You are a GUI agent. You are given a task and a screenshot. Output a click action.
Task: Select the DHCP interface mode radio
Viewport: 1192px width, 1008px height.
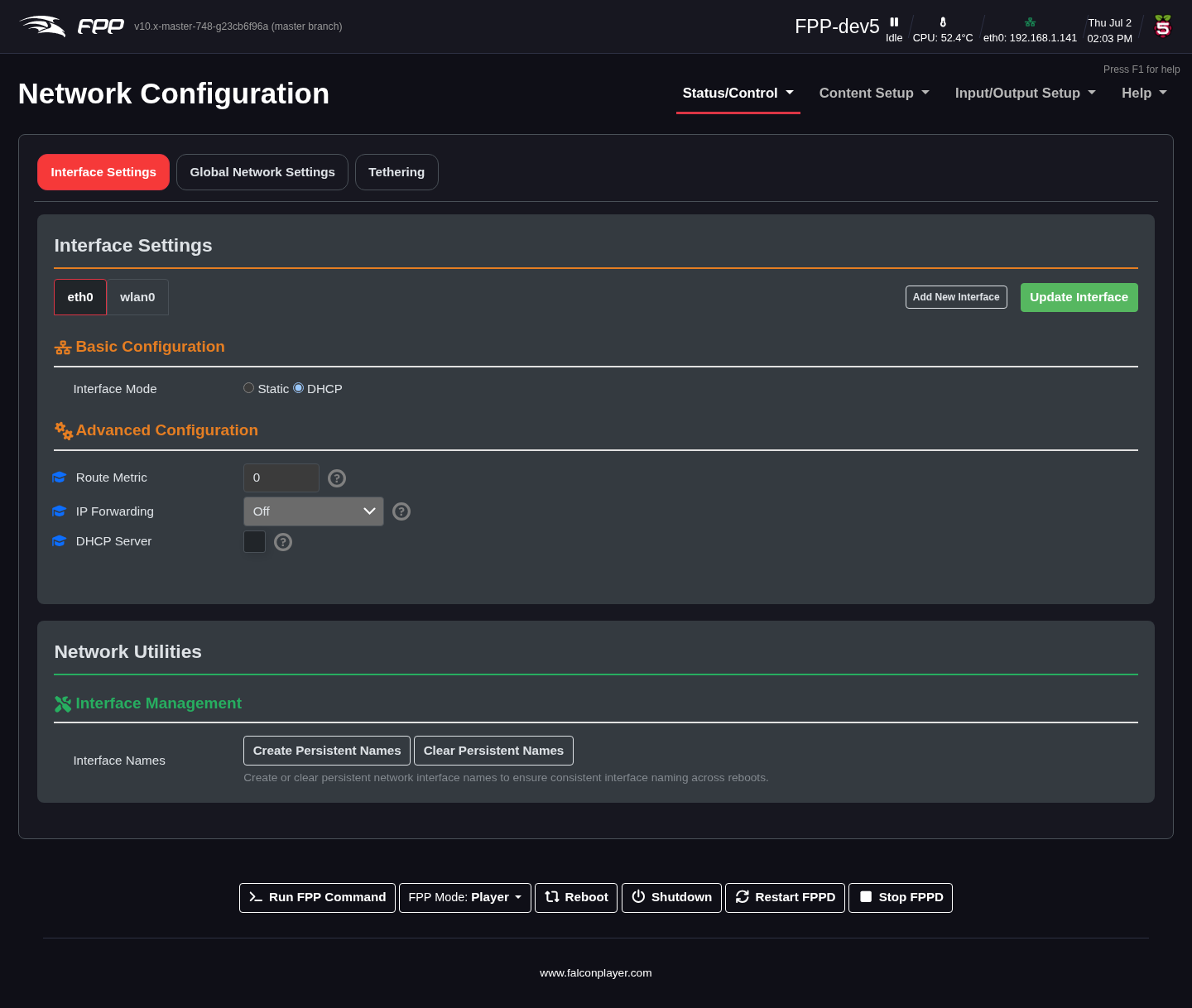(298, 388)
